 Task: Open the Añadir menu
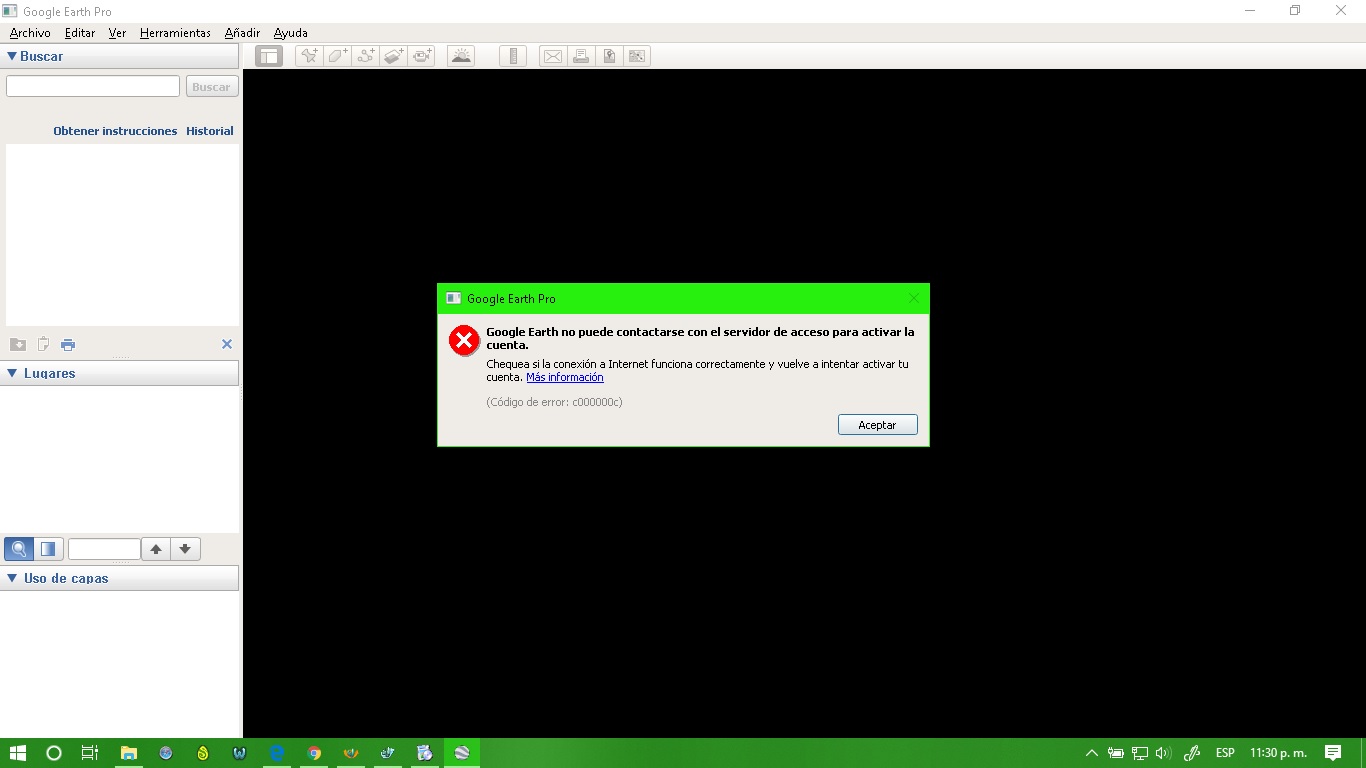click(242, 33)
